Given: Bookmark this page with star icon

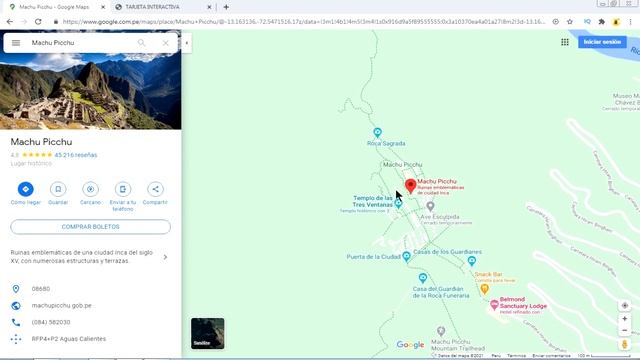Looking at the screenshot, I should (570, 22).
